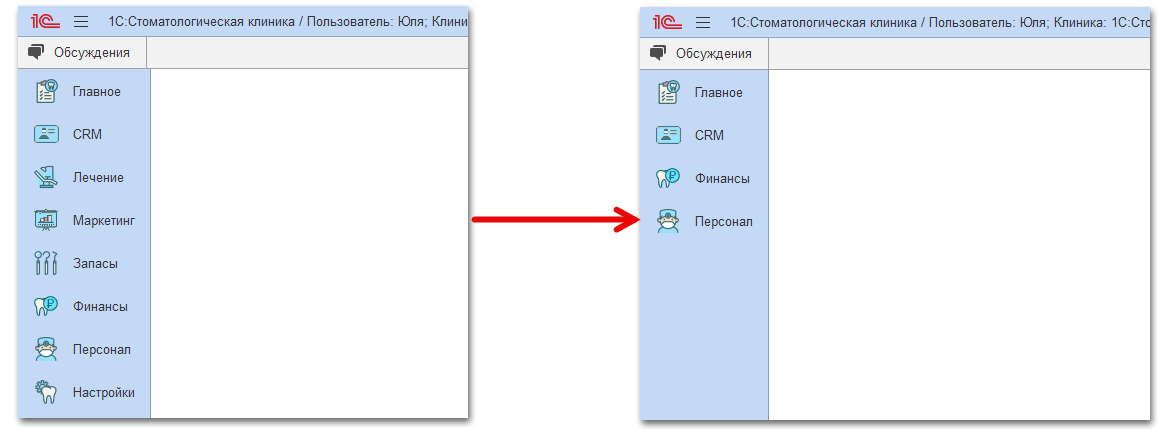Image resolution: width=1167 pixels, height=434 pixels.
Task: Click the Финансы tooth icon in right window
Action: (668, 179)
